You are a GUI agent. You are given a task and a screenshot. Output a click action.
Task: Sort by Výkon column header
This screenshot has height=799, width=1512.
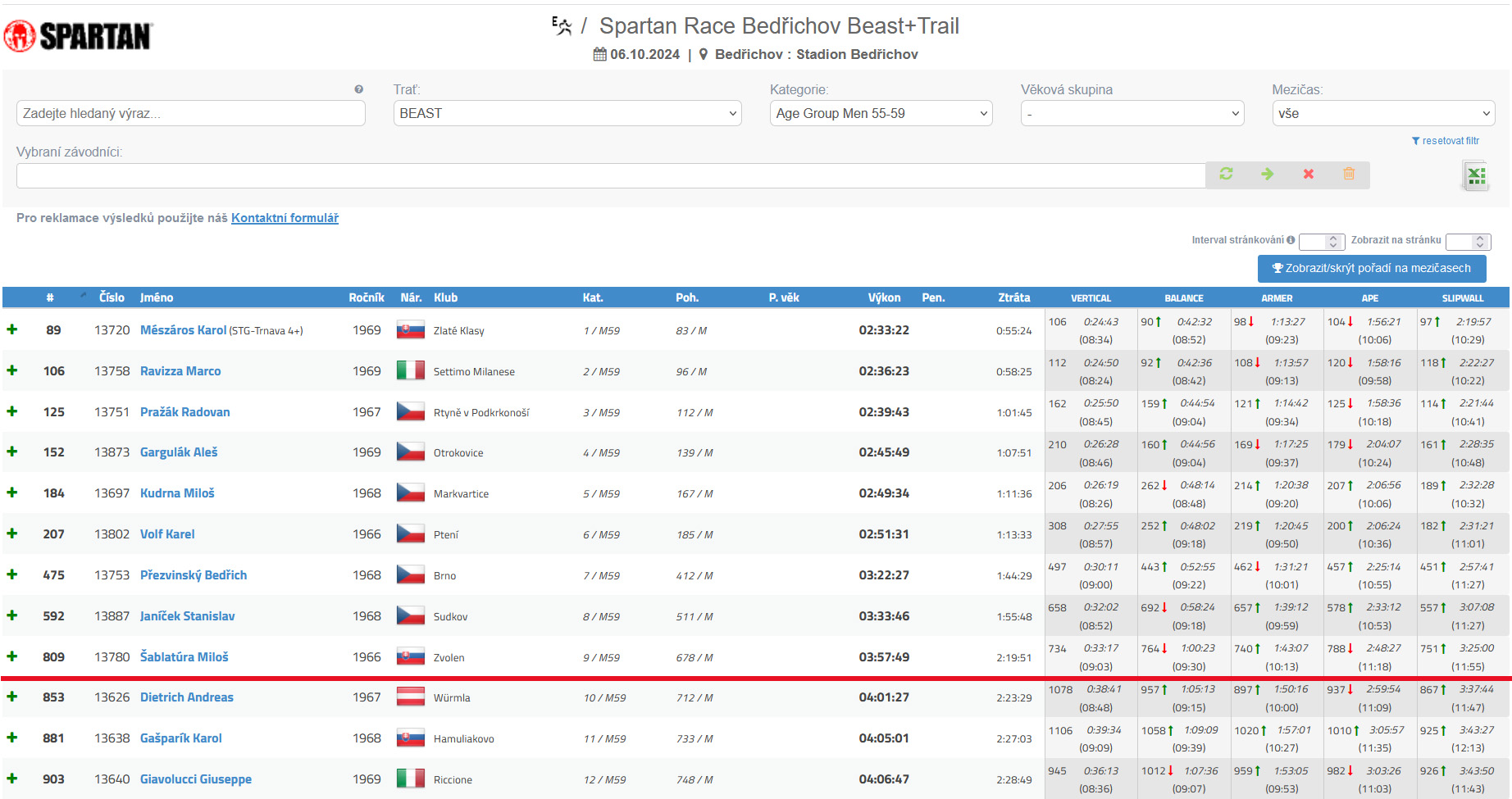(x=885, y=297)
